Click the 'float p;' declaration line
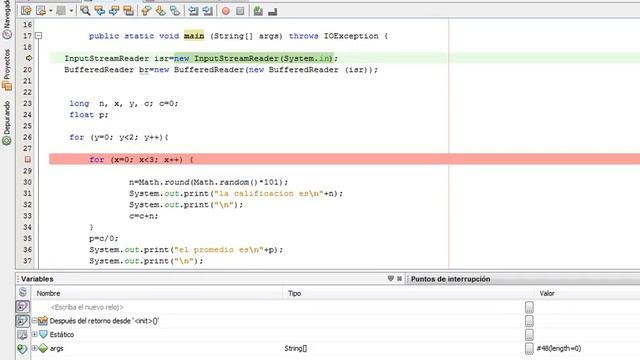Viewport: 640px width, 360px height. coord(89,115)
